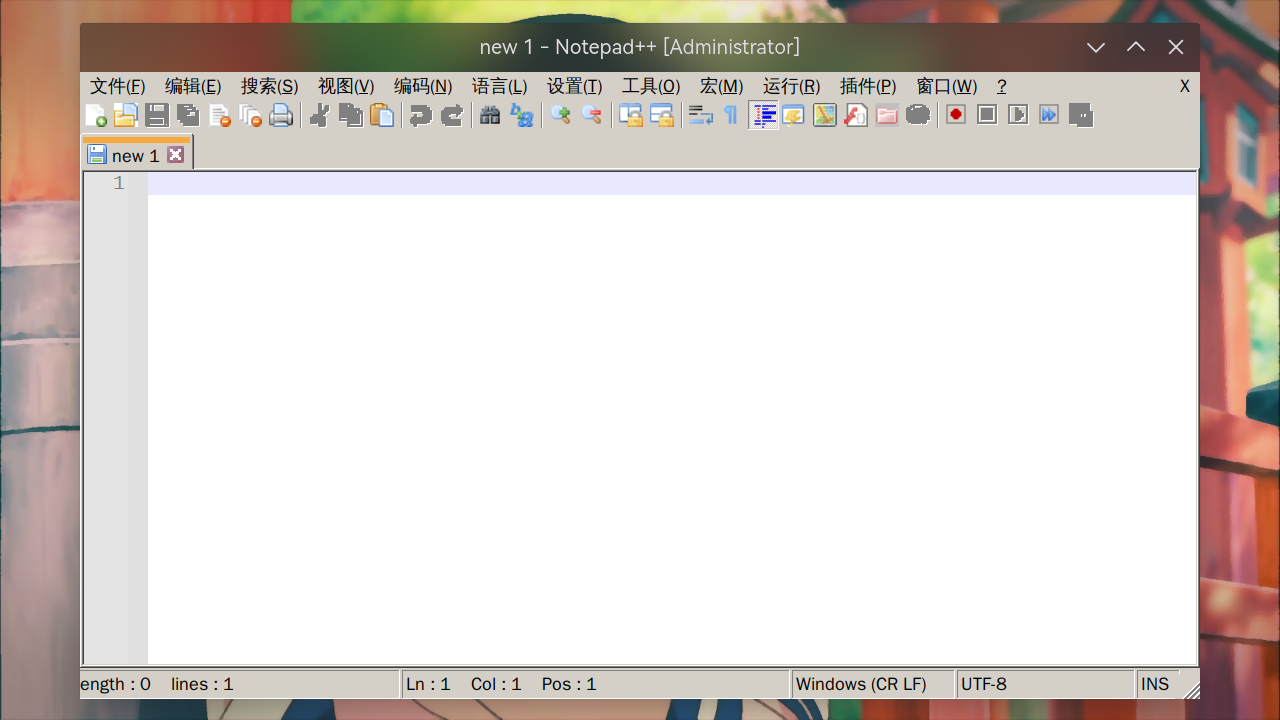
Task: Close the "new 1" tab with its X
Action: coord(176,155)
